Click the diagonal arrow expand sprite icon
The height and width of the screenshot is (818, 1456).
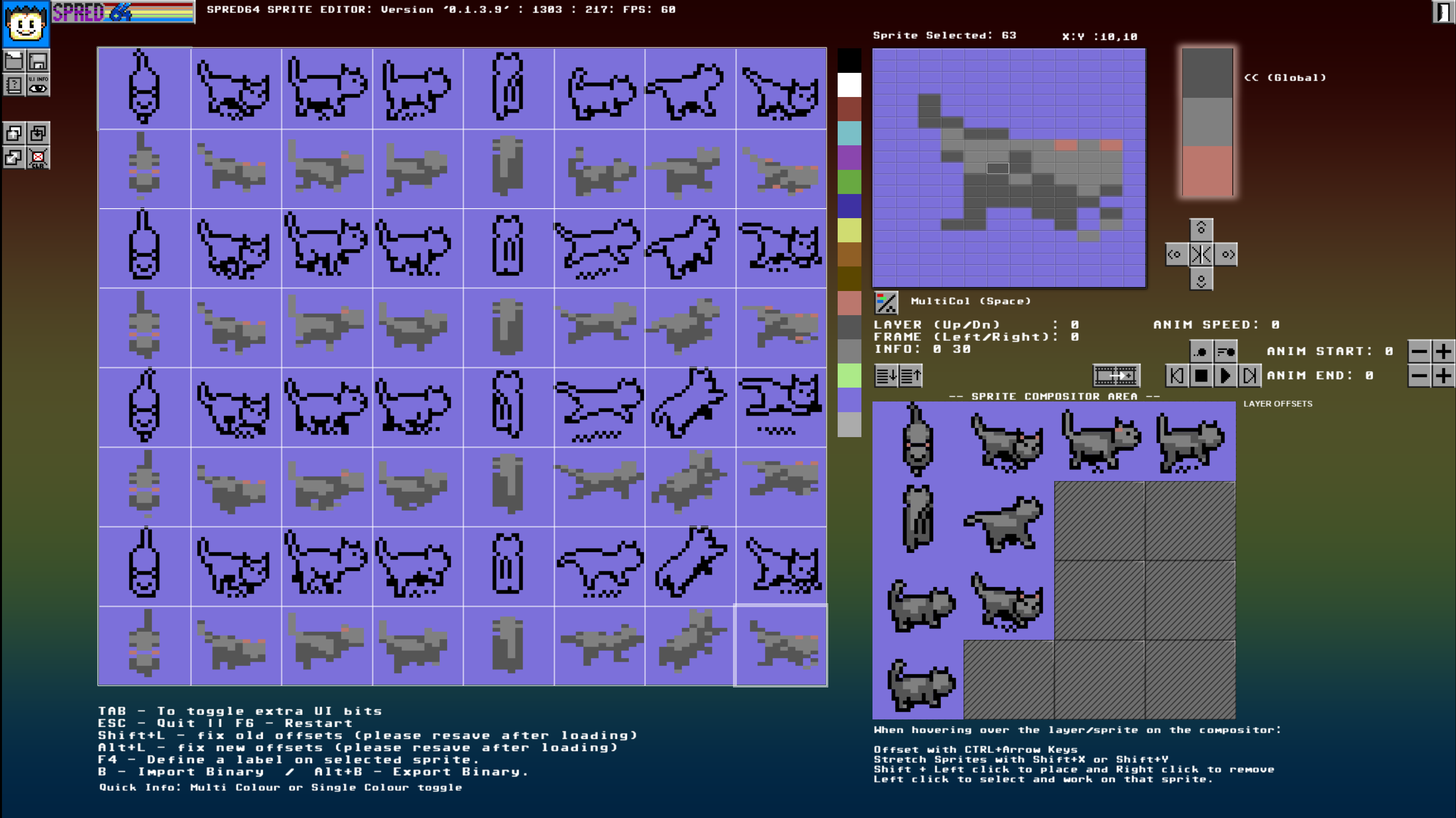point(14,158)
